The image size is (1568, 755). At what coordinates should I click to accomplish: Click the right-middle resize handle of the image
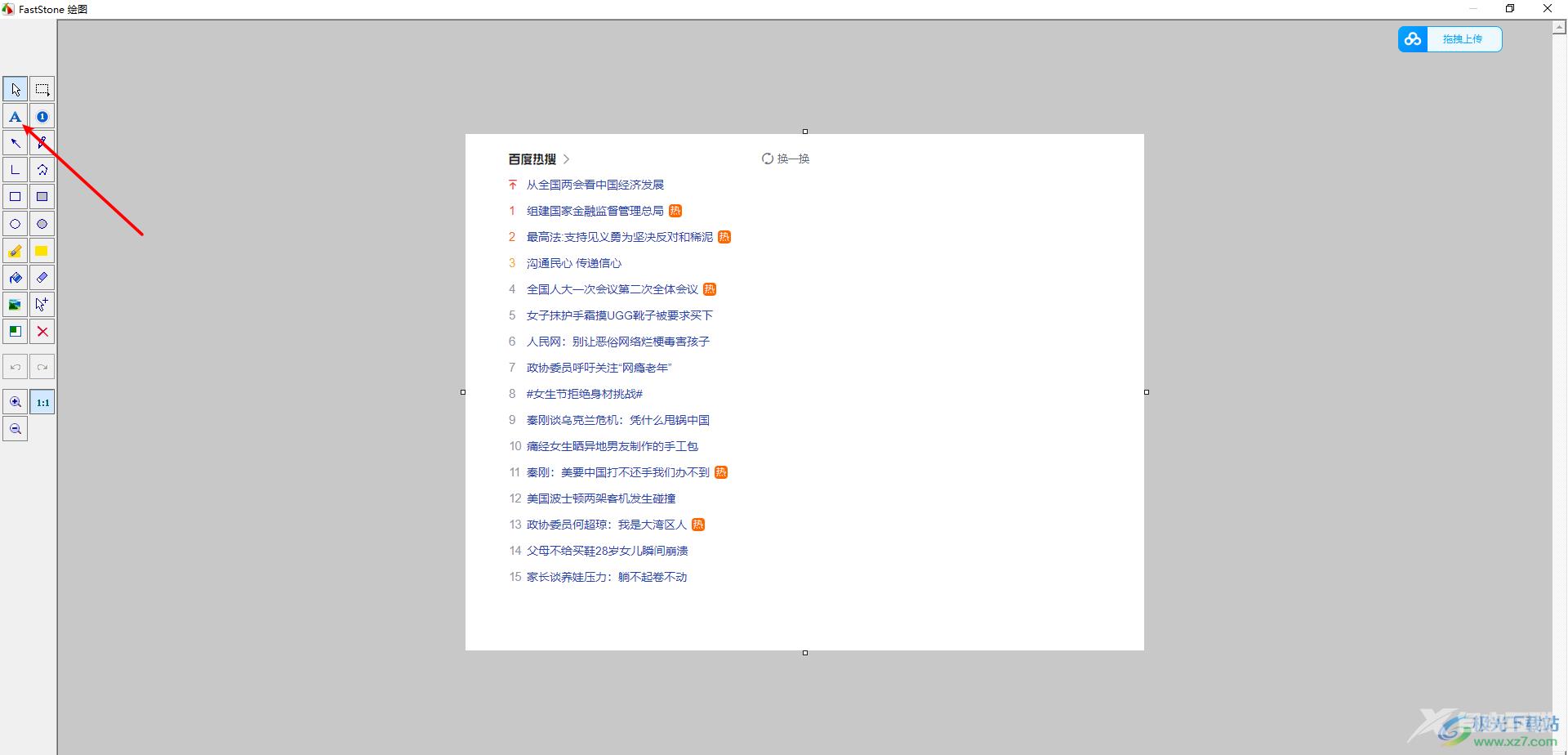point(1147,392)
